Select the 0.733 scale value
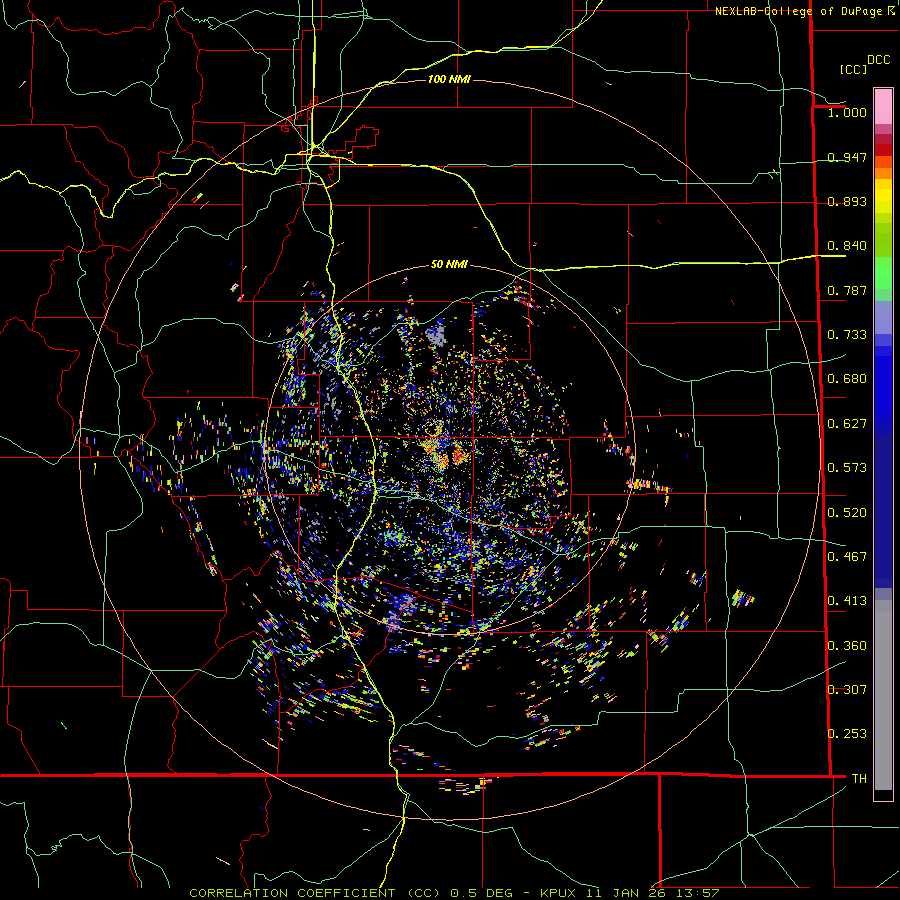The image size is (900, 900). [847, 335]
